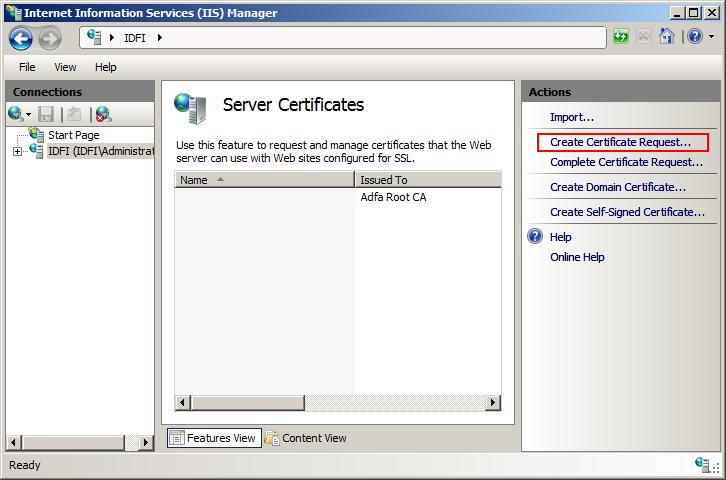Click left arrow of certificate list scrollbar
This screenshot has width=726, height=480.
tap(182, 403)
